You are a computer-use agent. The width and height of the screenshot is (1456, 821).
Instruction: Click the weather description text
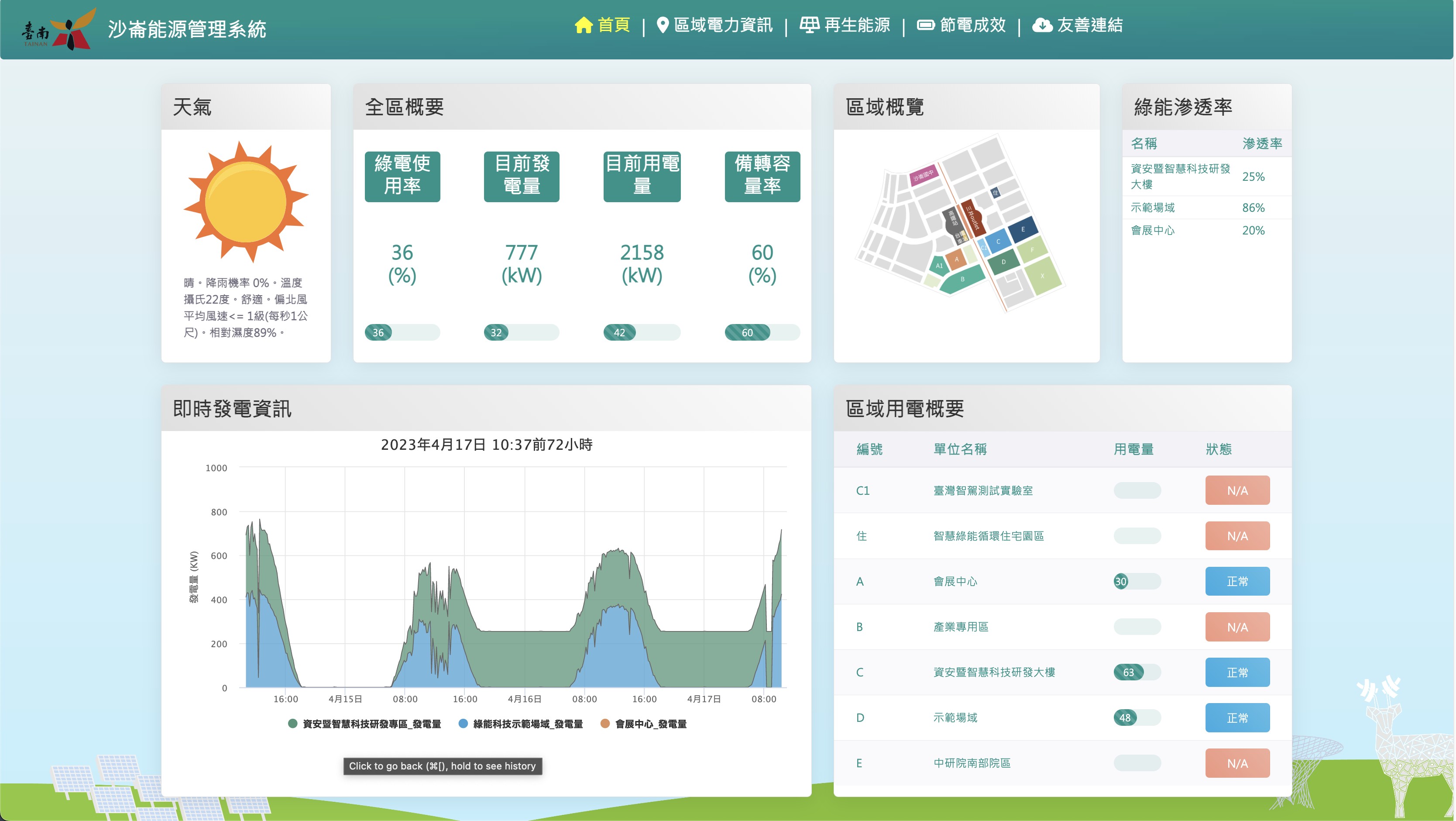(x=246, y=307)
